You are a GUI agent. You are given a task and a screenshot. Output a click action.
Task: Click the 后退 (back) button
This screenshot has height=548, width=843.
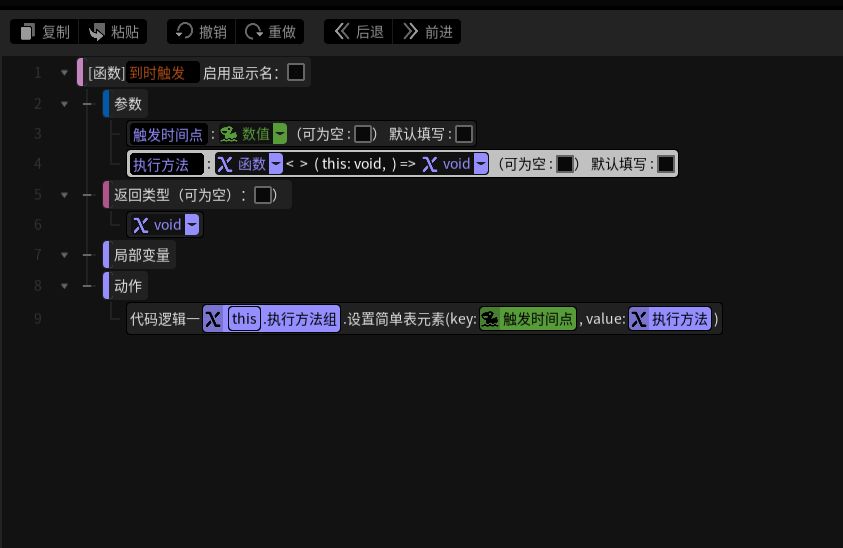coord(358,32)
